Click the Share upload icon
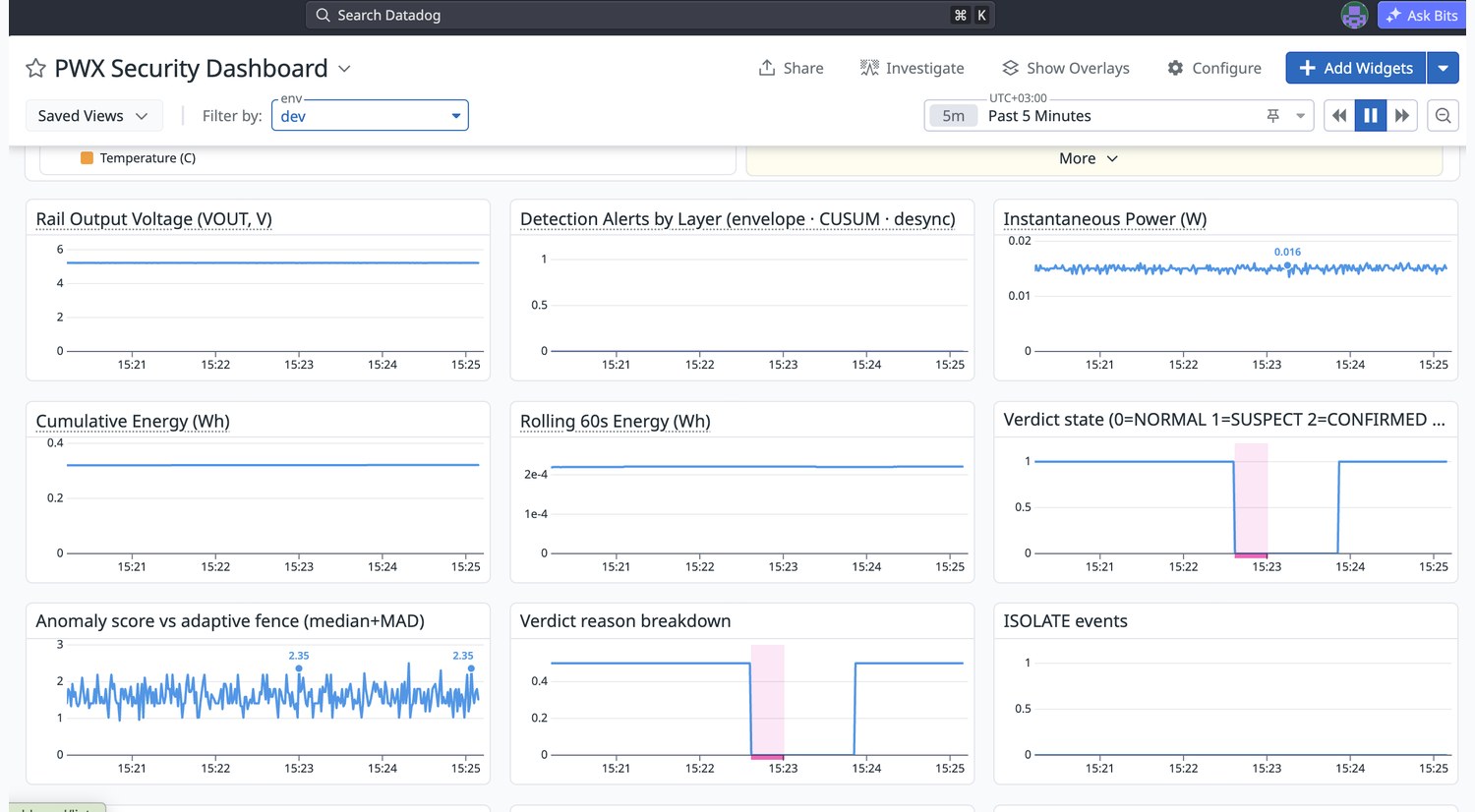The height and width of the screenshot is (812, 1475). (x=767, y=68)
